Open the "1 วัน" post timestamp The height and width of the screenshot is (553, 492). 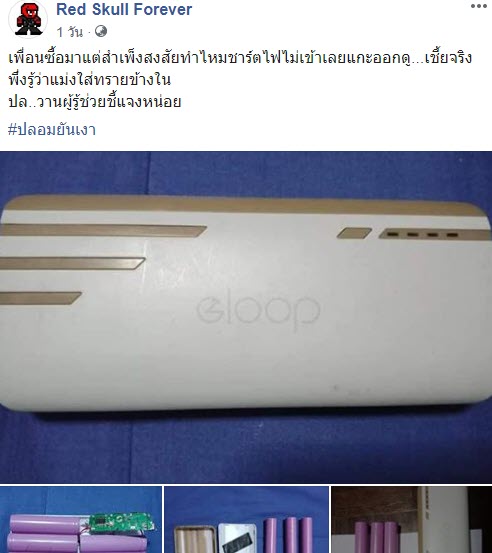(70, 32)
